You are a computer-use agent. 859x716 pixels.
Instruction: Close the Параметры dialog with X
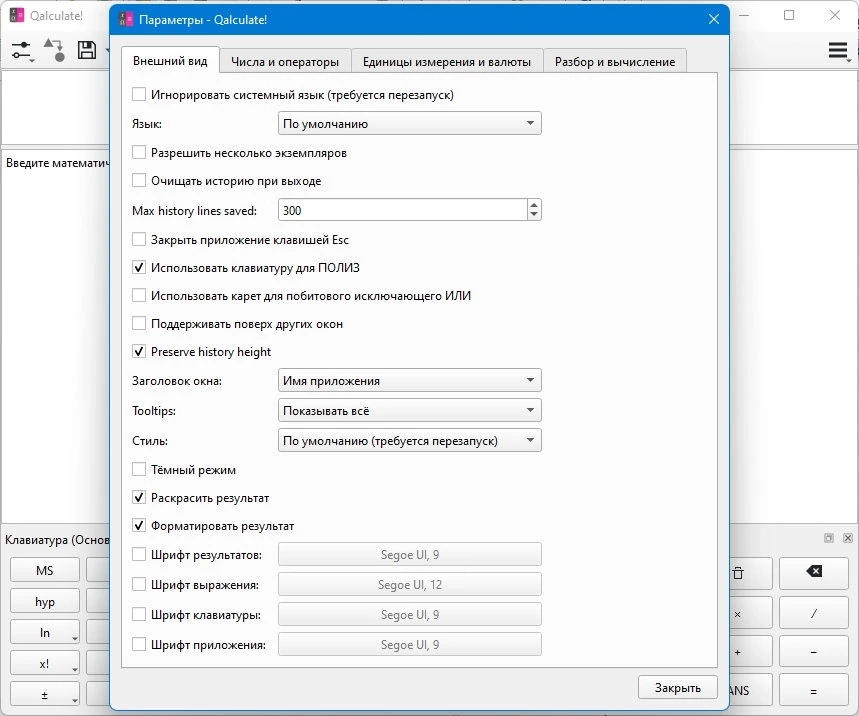(714, 19)
